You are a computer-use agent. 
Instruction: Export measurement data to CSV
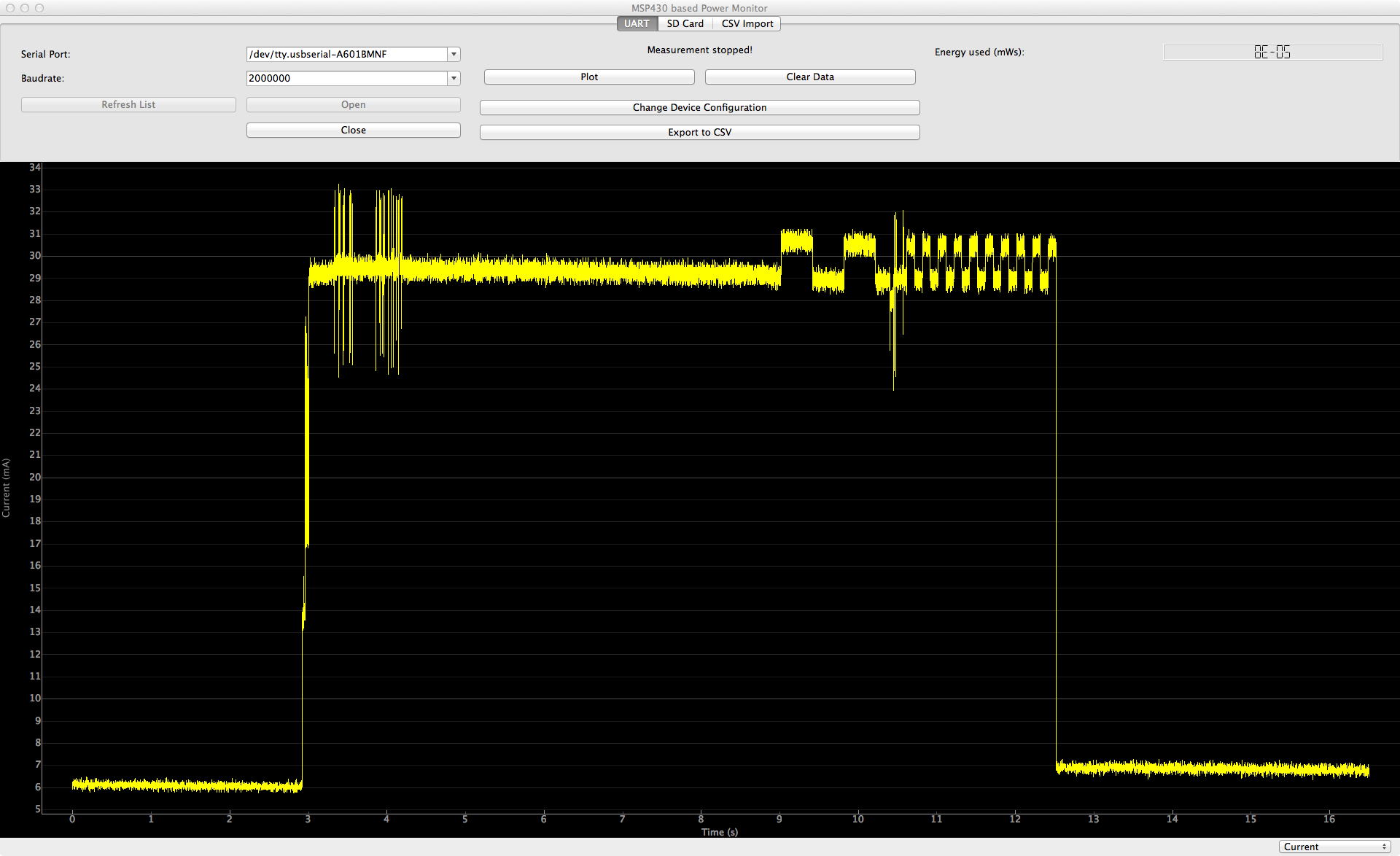click(699, 132)
